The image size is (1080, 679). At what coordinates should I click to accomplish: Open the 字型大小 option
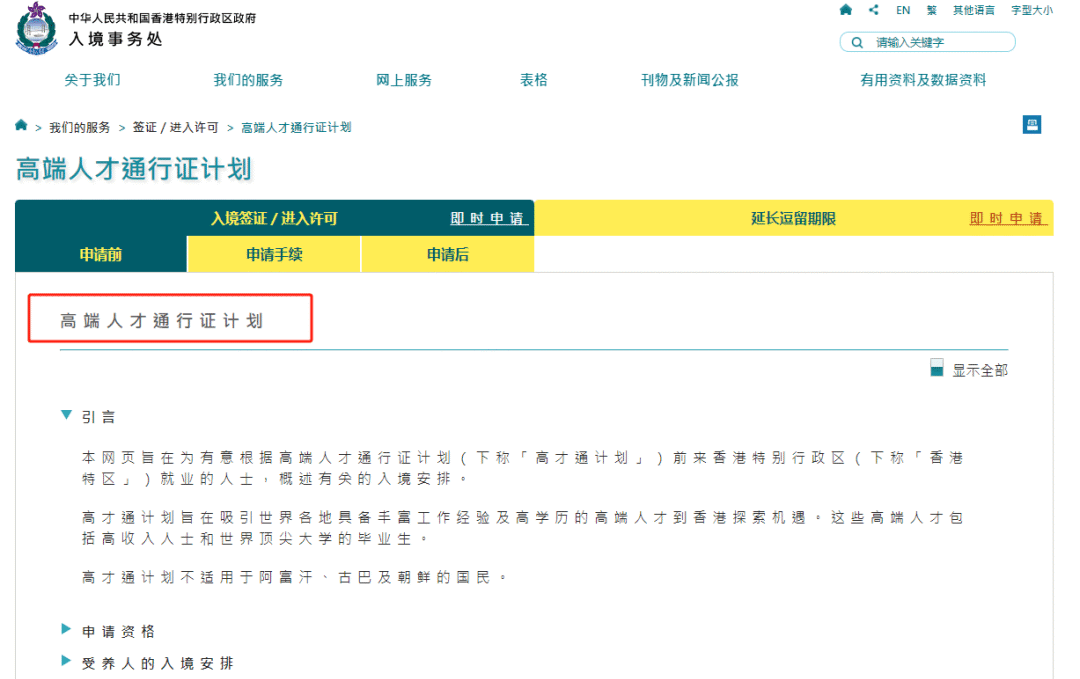click(x=1031, y=10)
